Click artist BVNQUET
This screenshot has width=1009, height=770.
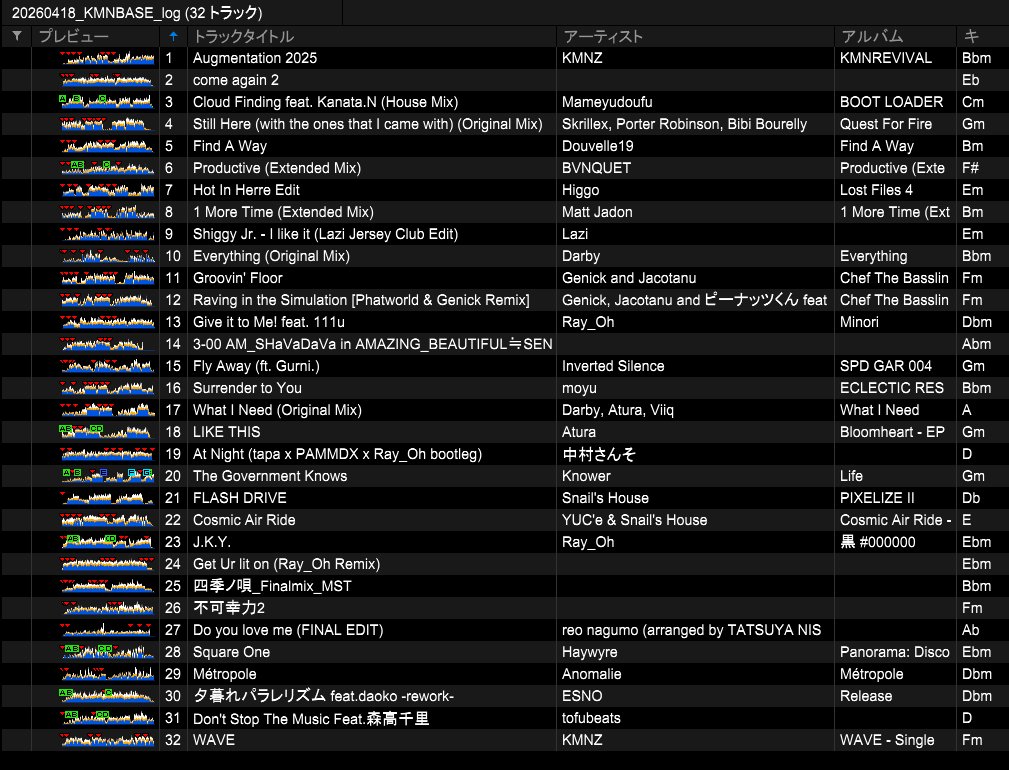tap(596, 168)
